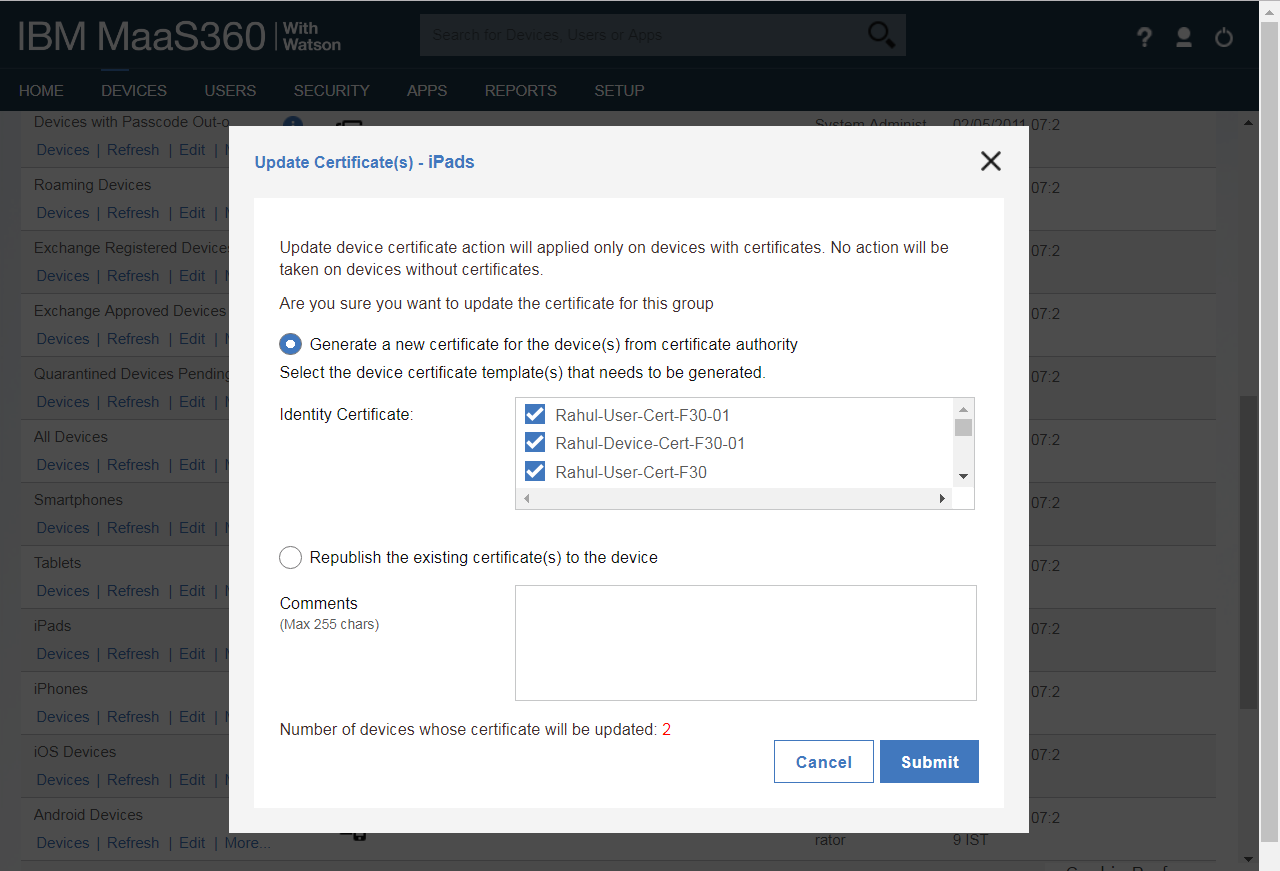The image size is (1280, 871).
Task: Click the right arrow of the certificate list scrollbar
Action: click(x=941, y=497)
